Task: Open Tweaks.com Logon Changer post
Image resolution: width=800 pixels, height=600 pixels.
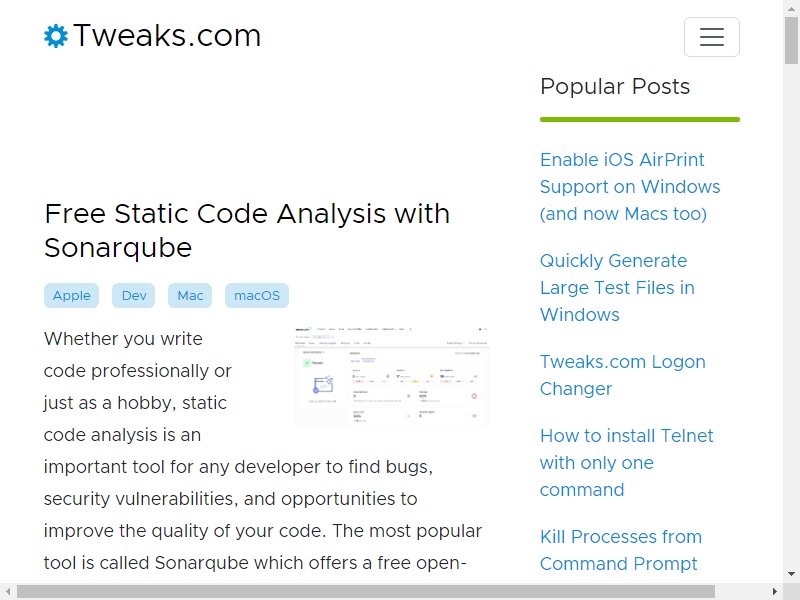Action: [622, 375]
